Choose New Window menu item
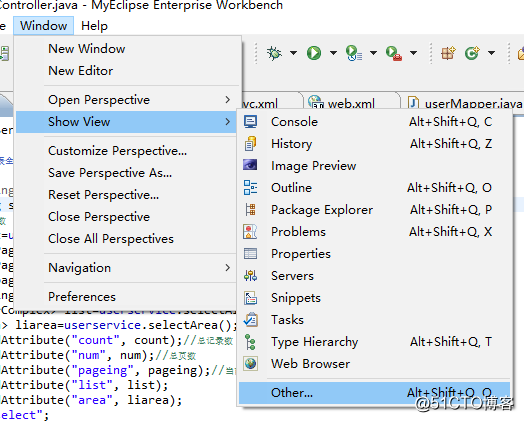The height and width of the screenshot is (422, 524). click(128, 49)
